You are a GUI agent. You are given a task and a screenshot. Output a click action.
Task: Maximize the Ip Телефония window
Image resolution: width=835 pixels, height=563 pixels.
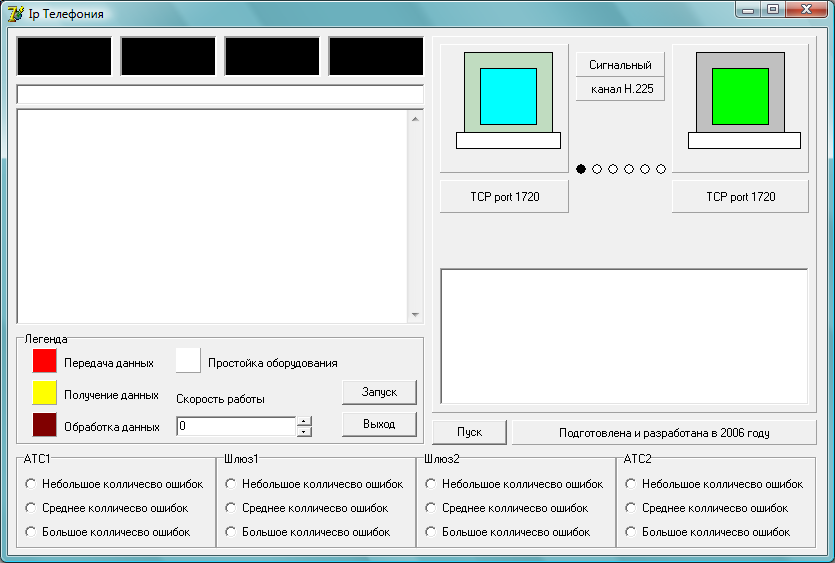point(773,10)
